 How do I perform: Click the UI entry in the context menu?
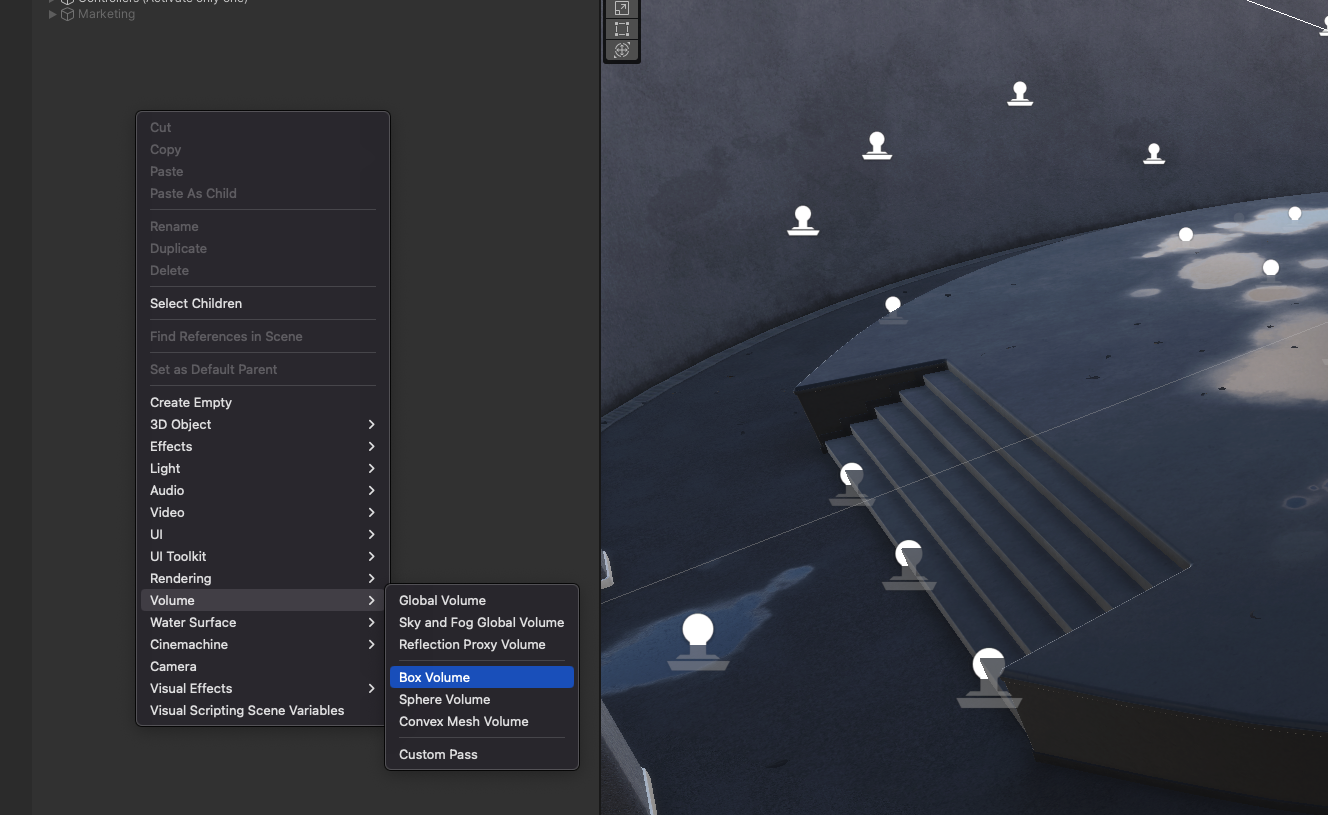tap(263, 534)
